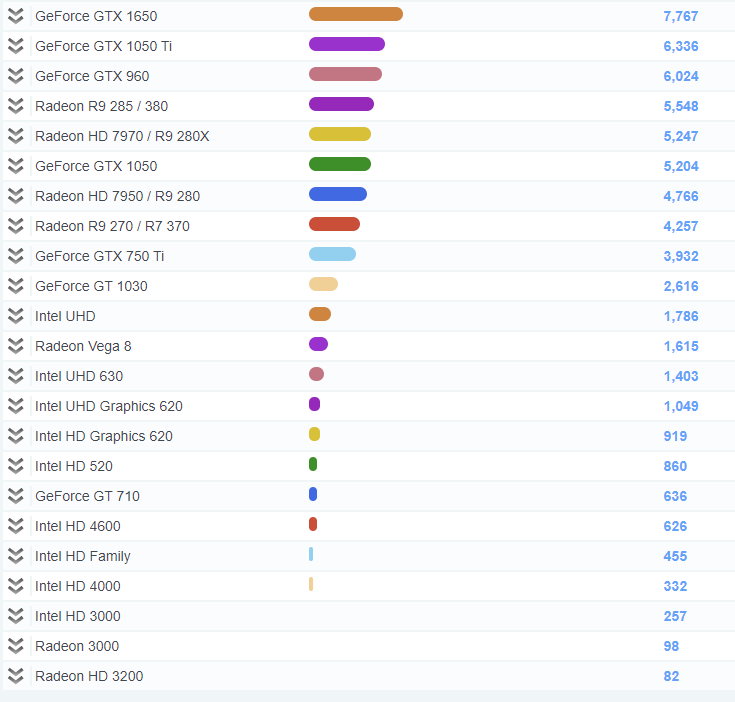The image size is (735, 702).
Task: Click the red Radeon R9 270 score bar
Action: [x=334, y=224]
